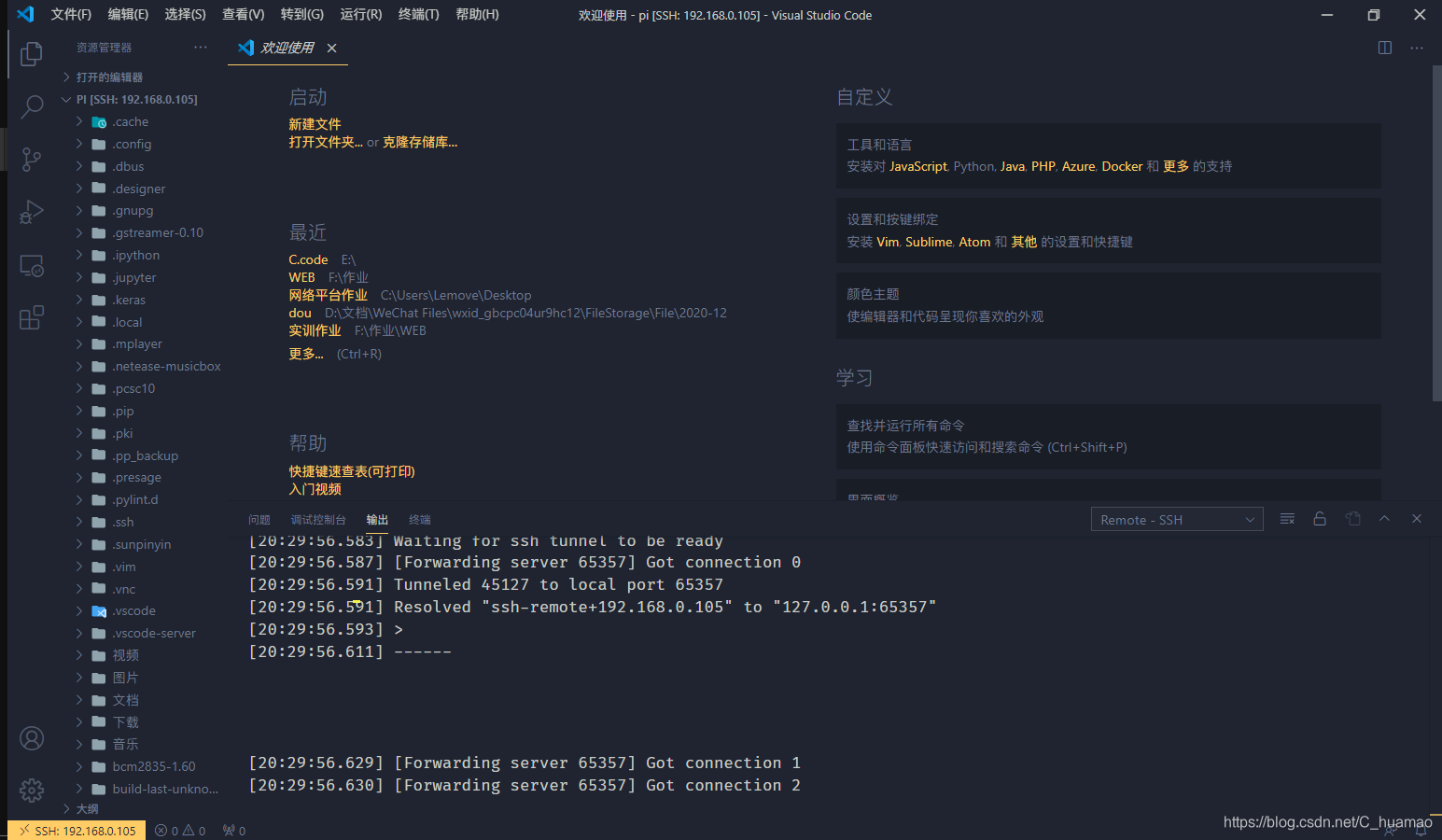Viewport: 1442px width, 840px height.
Task: Switch to the 终端 panel tab
Action: click(x=420, y=520)
